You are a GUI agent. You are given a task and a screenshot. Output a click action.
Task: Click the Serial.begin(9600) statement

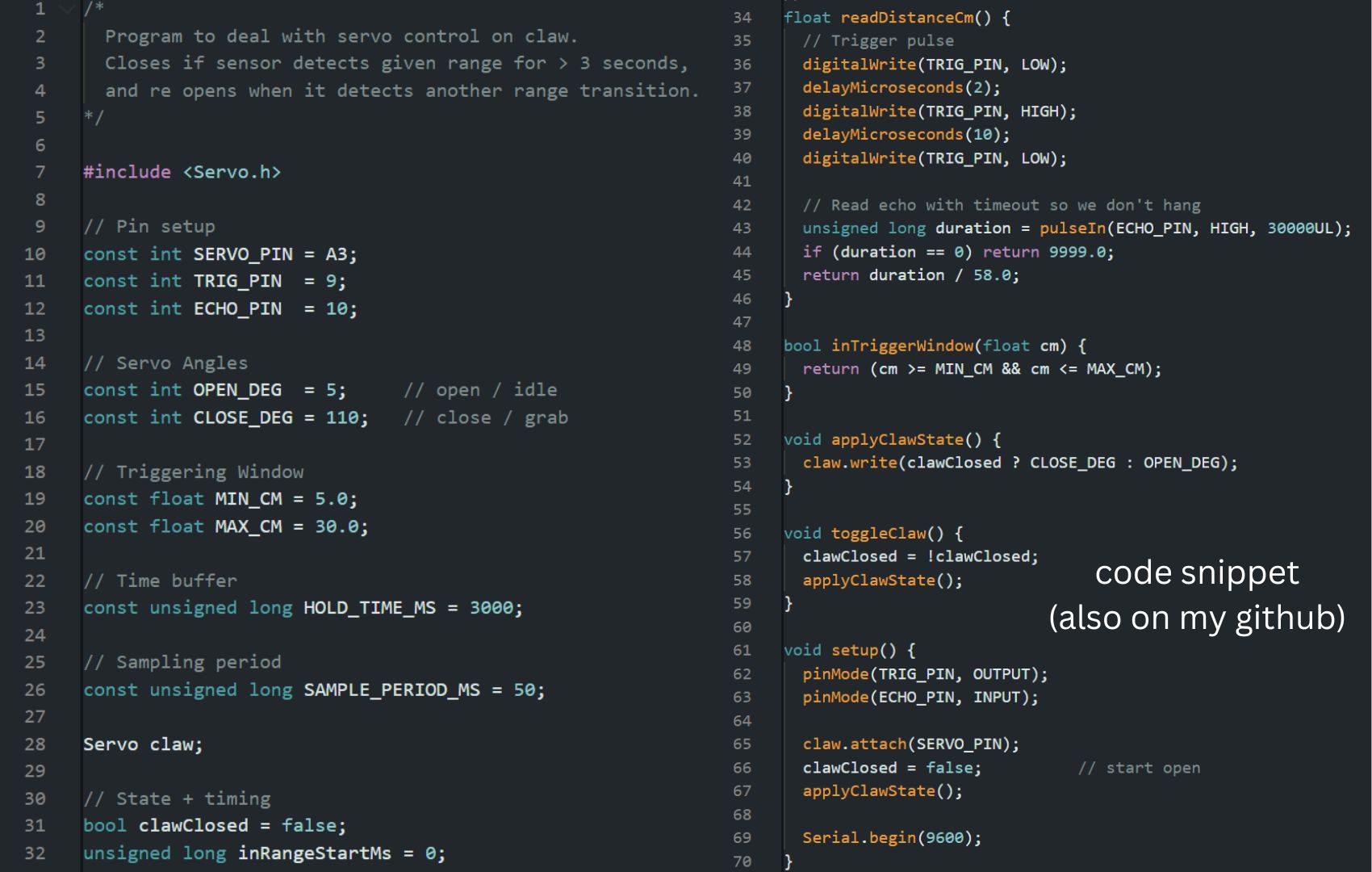[891, 837]
